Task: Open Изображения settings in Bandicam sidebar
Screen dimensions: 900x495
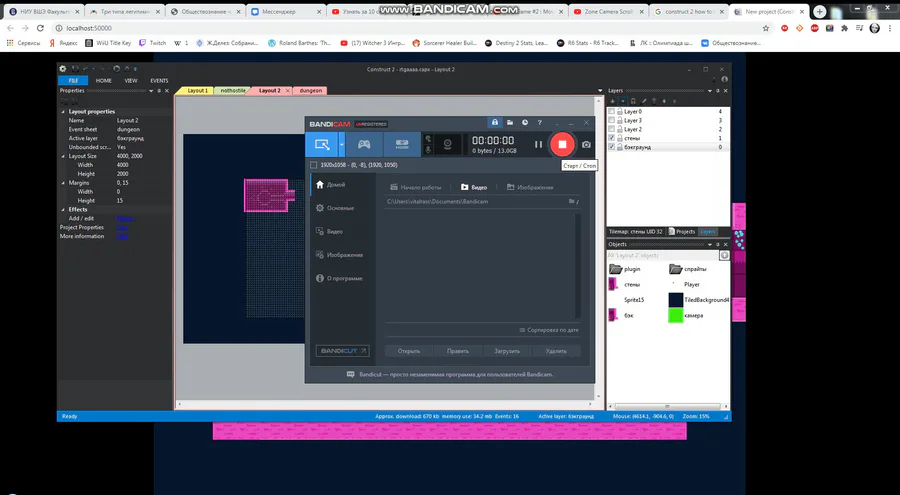Action: pyautogui.click(x=343, y=255)
